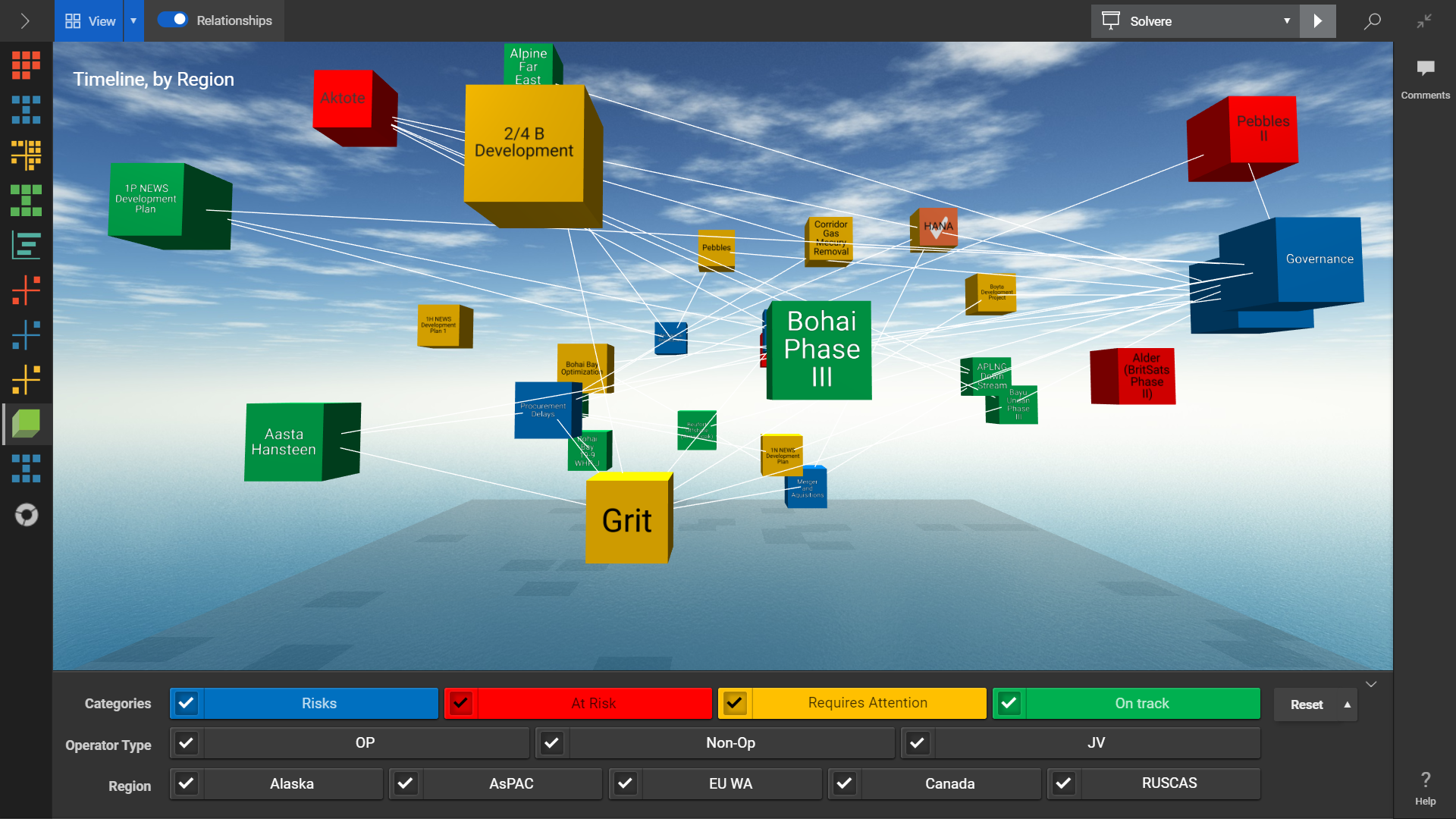Image resolution: width=1456 pixels, height=819 pixels.
Task: Select the green 3D cube view icon
Action: tap(26, 423)
